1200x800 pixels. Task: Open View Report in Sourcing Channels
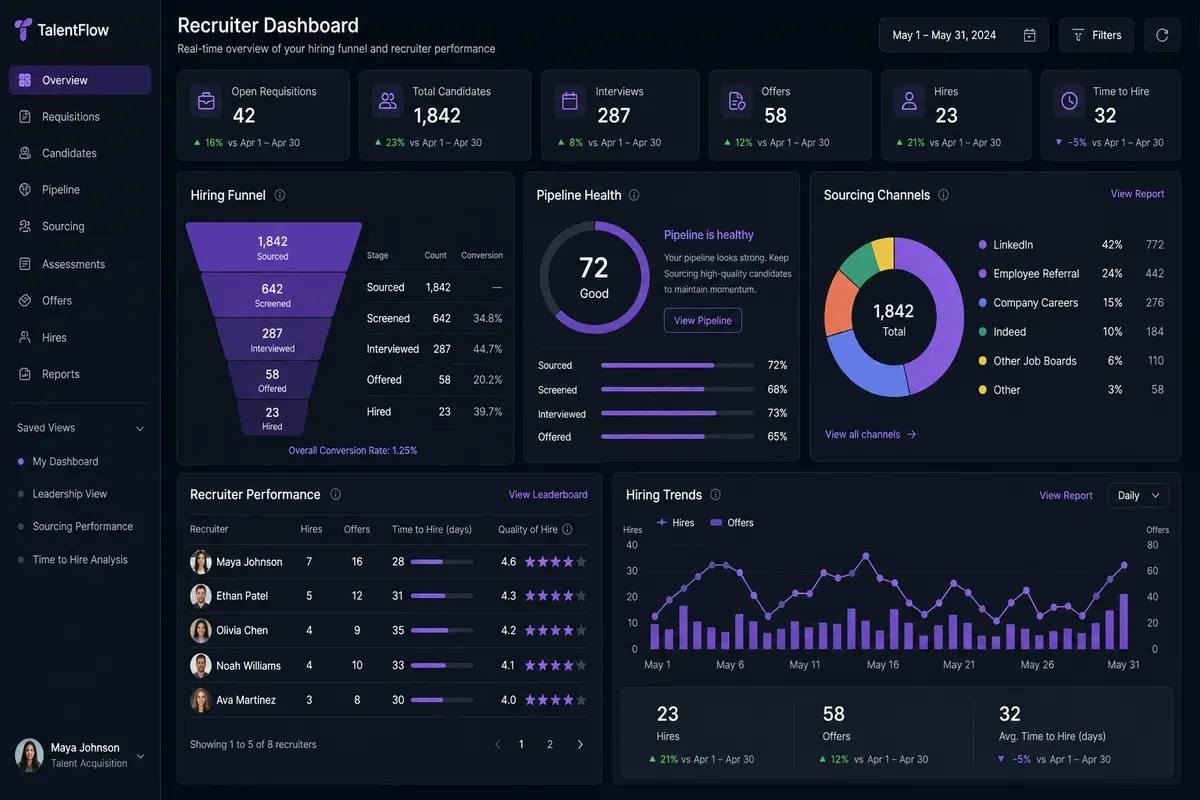1137,194
